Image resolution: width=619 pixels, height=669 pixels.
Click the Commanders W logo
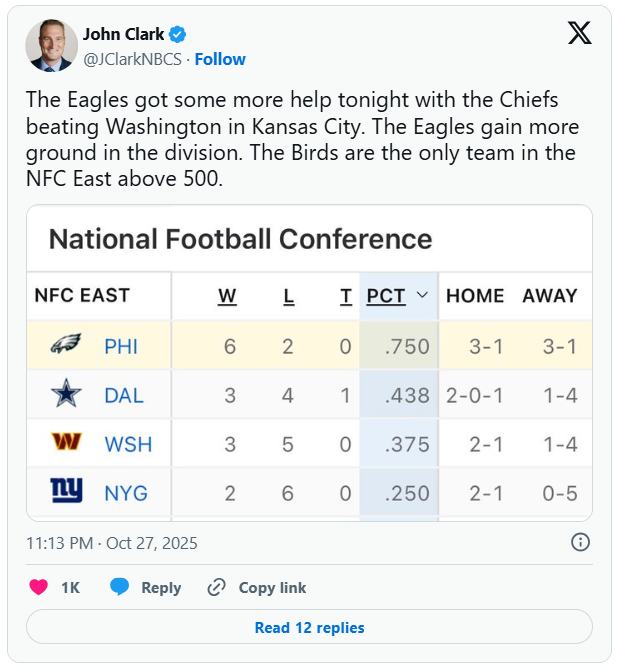(x=66, y=443)
